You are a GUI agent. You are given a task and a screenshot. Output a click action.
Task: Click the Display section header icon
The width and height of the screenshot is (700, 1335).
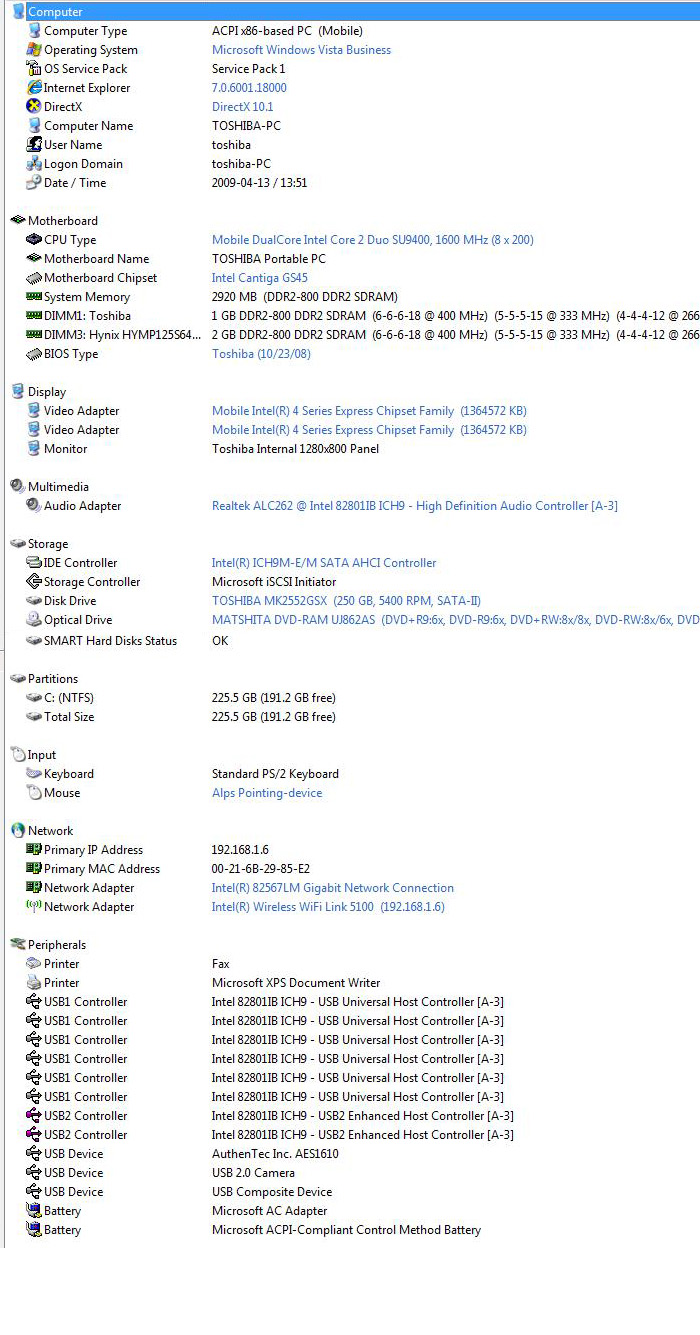tap(18, 392)
